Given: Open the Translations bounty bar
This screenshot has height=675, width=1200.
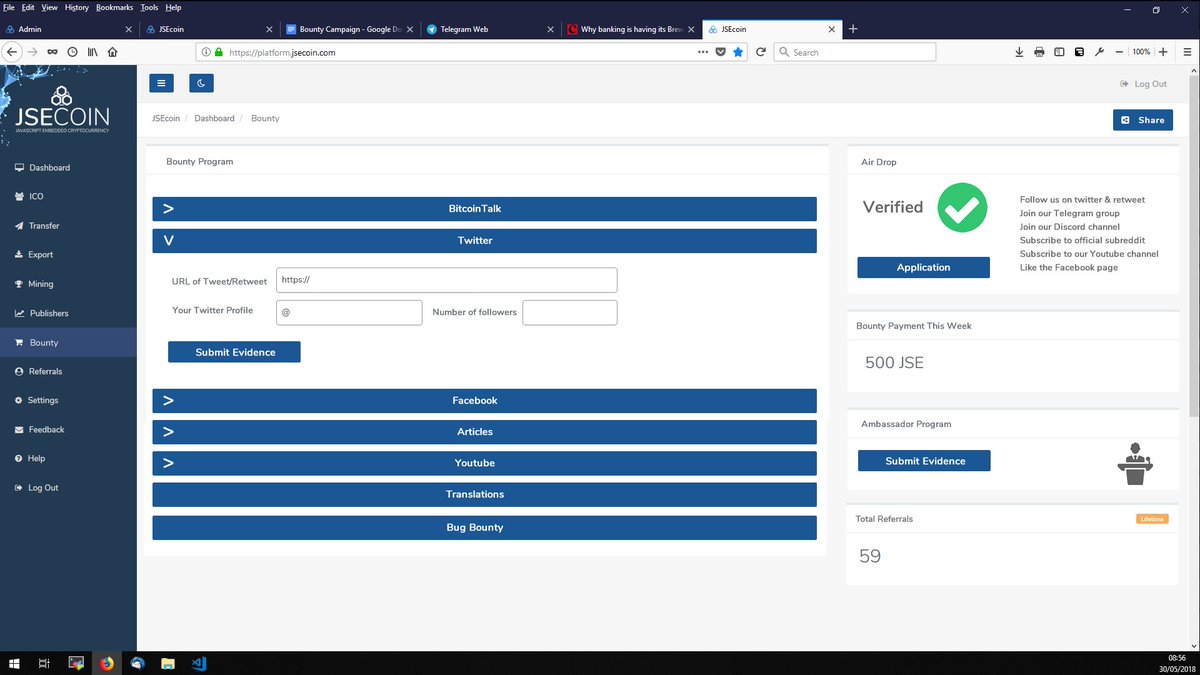Looking at the screenshot, I should pos(484,494).
